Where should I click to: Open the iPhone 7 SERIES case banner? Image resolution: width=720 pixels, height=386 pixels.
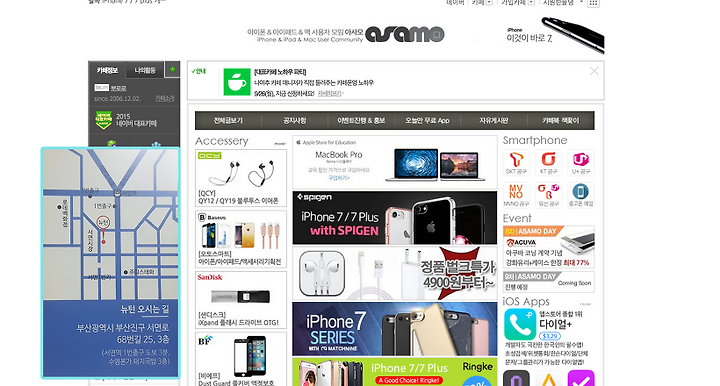395,329
